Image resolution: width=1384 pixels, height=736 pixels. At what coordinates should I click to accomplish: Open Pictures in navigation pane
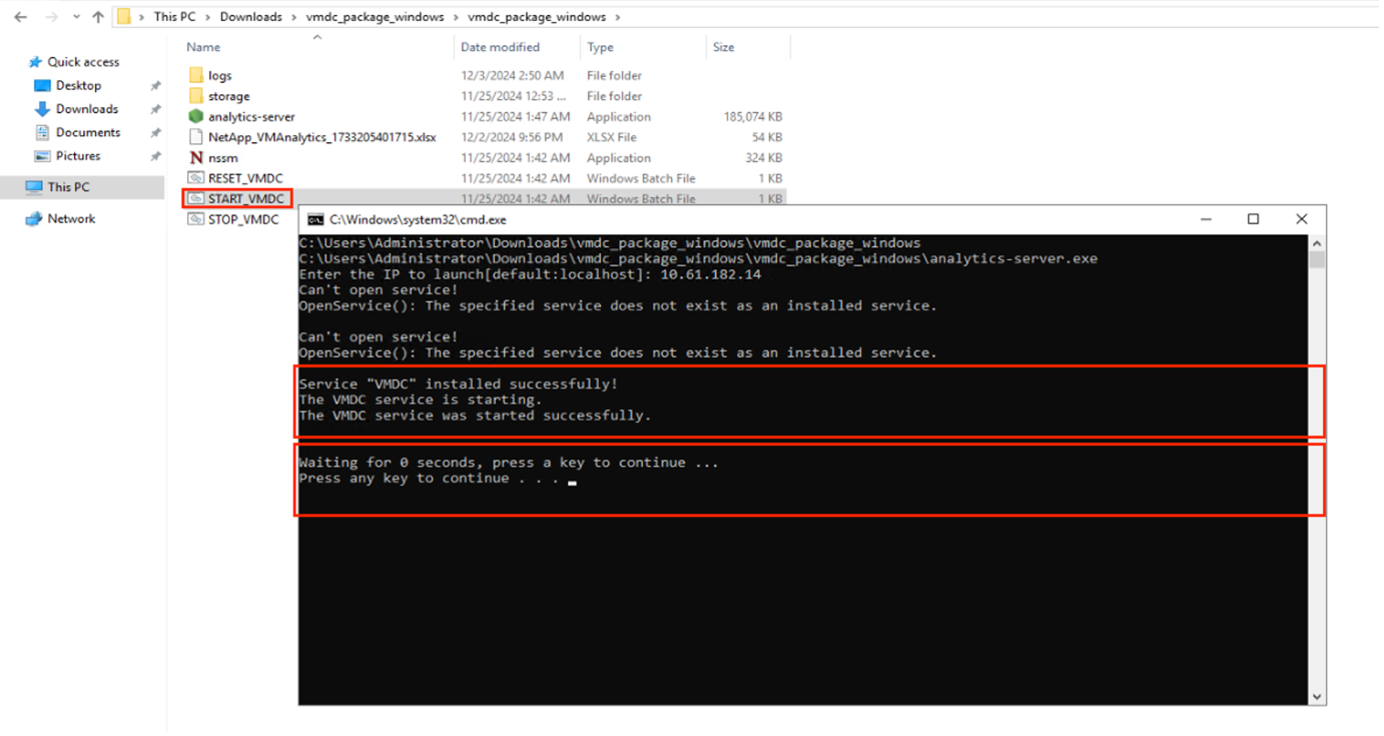click(78, 156)
